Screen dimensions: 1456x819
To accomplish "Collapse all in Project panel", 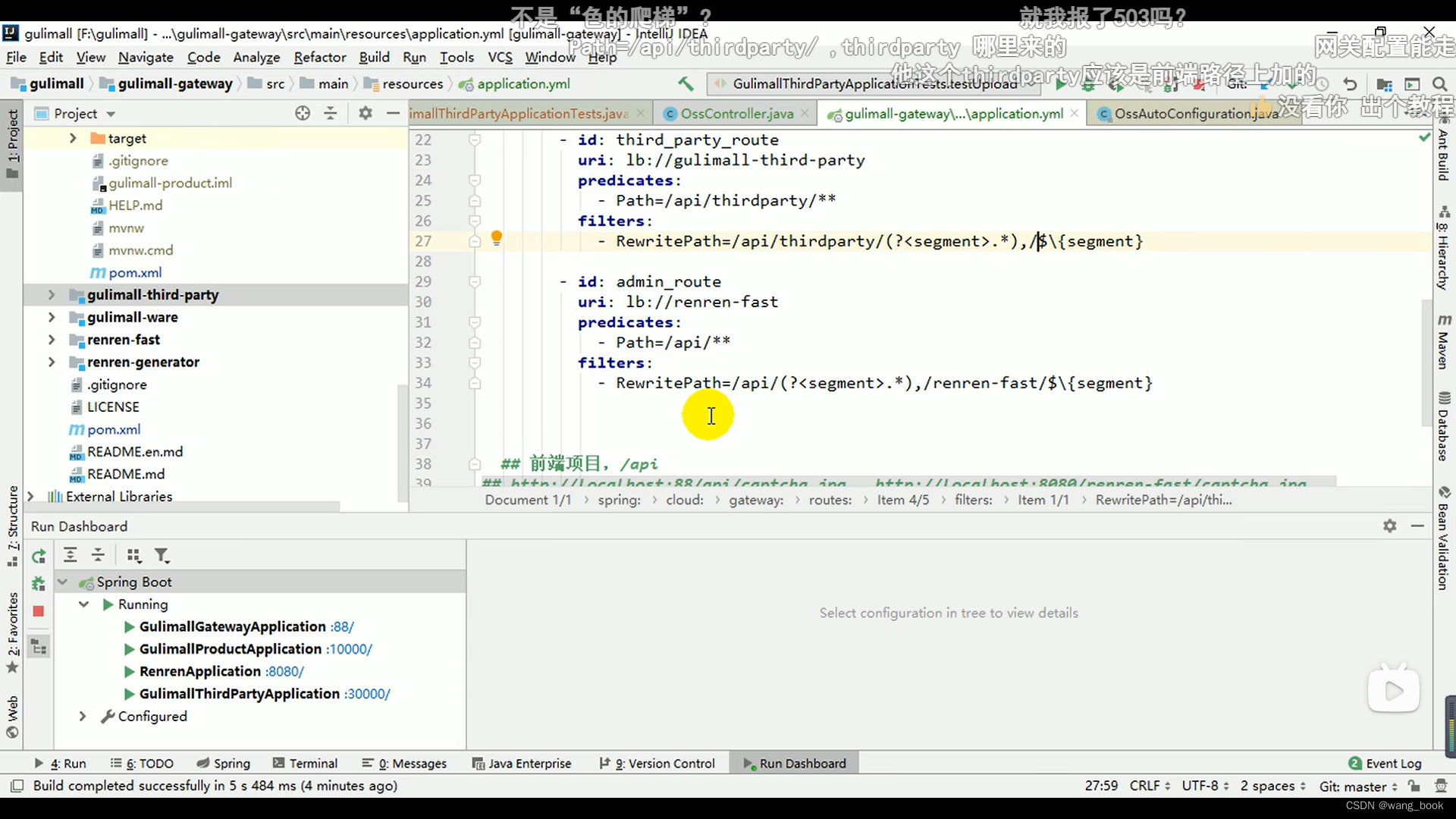I will [x=331, y=114].
